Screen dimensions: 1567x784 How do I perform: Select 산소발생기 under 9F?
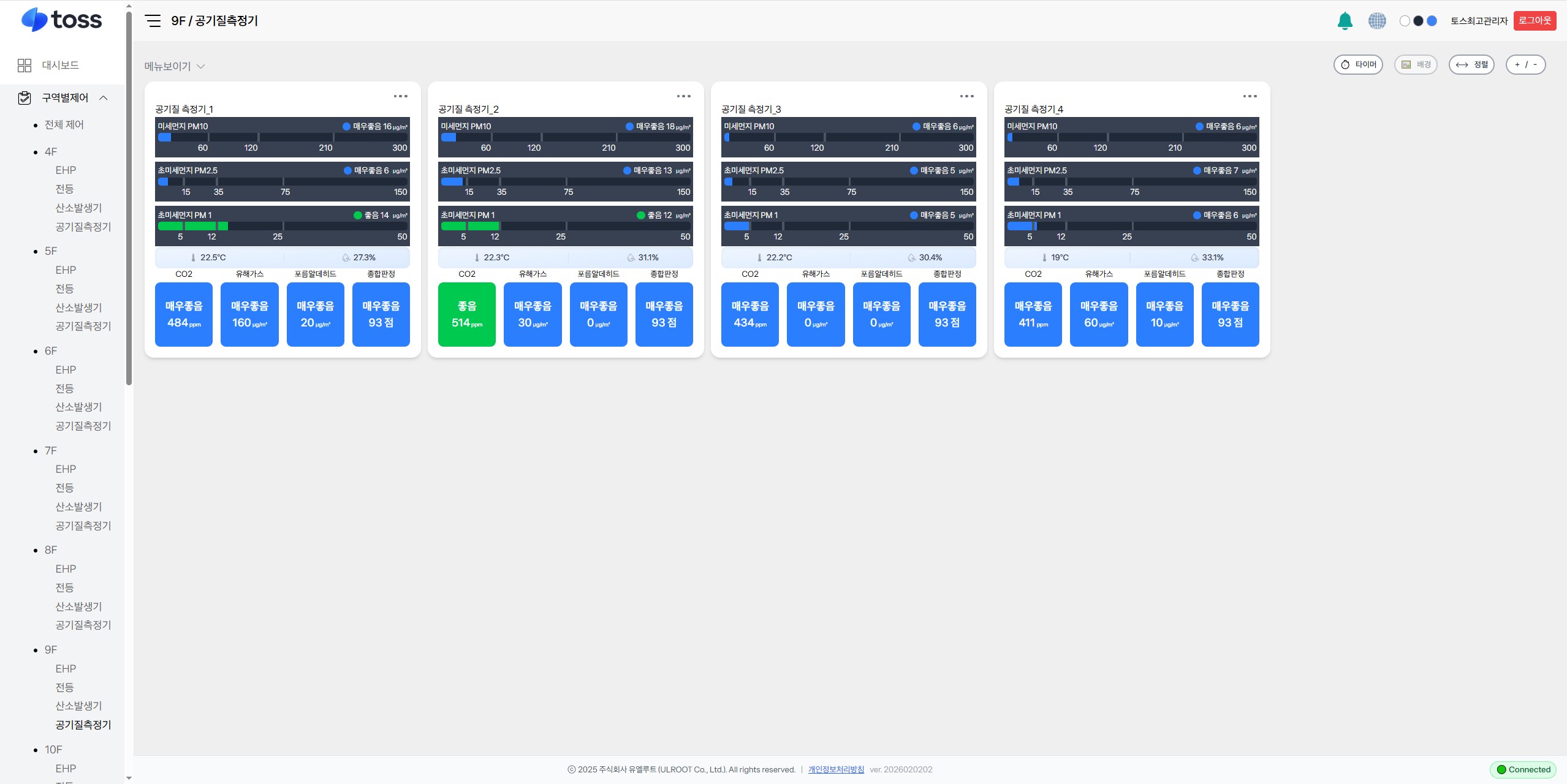[78, 706]
